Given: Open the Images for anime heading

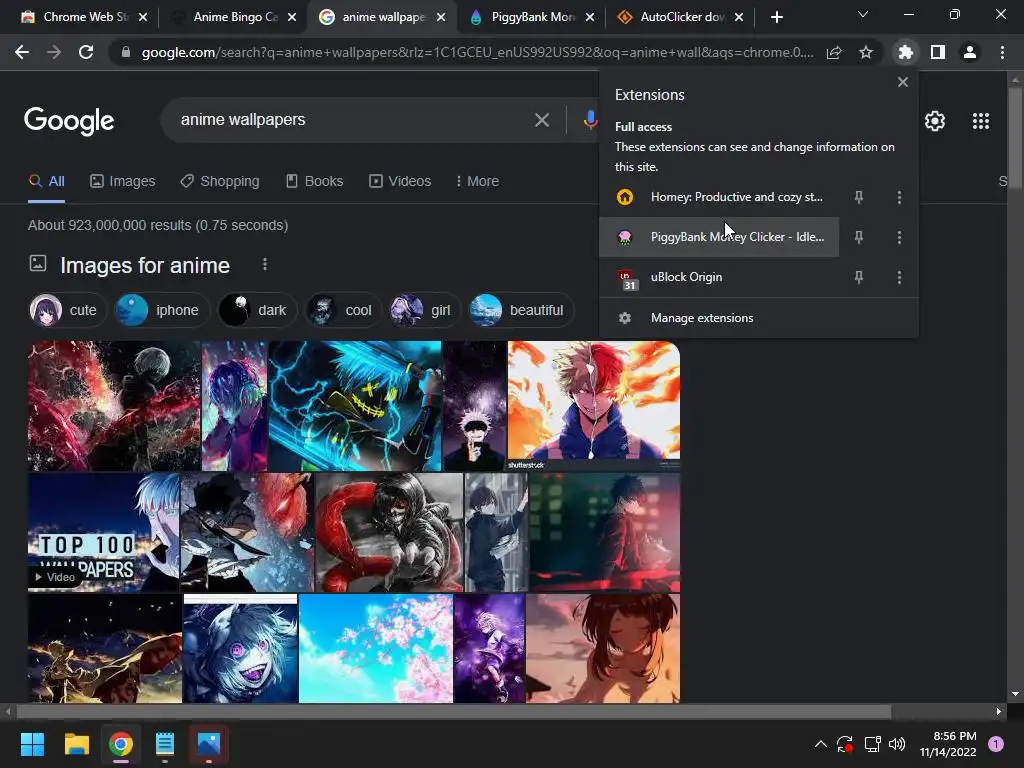Looking at the screenshot, I should 145,265.
